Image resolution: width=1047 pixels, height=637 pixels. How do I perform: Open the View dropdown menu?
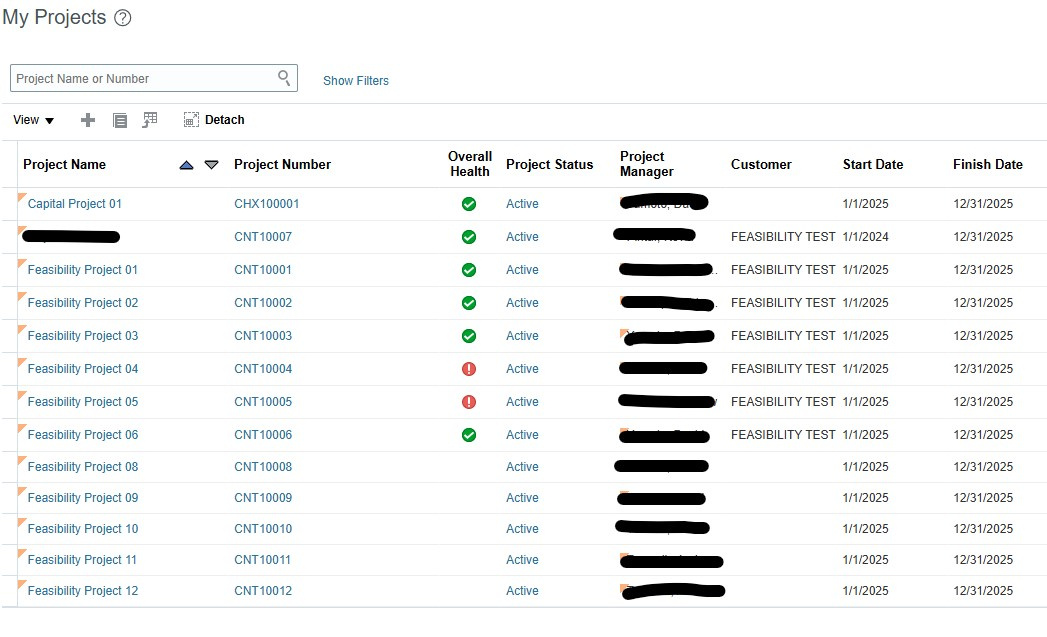pyautogui.click(x=33, y=120)
